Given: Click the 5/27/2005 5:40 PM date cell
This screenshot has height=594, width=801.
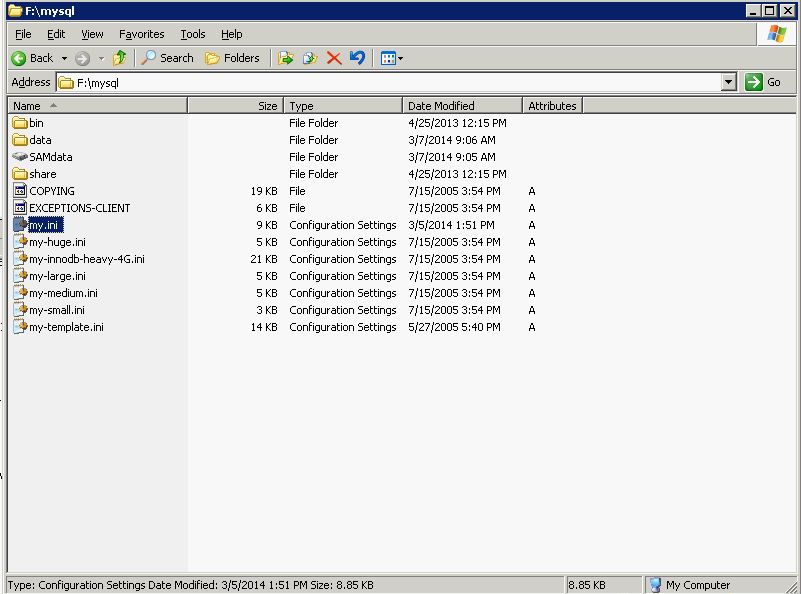Looking at the screenshot, I should [454, 327].
